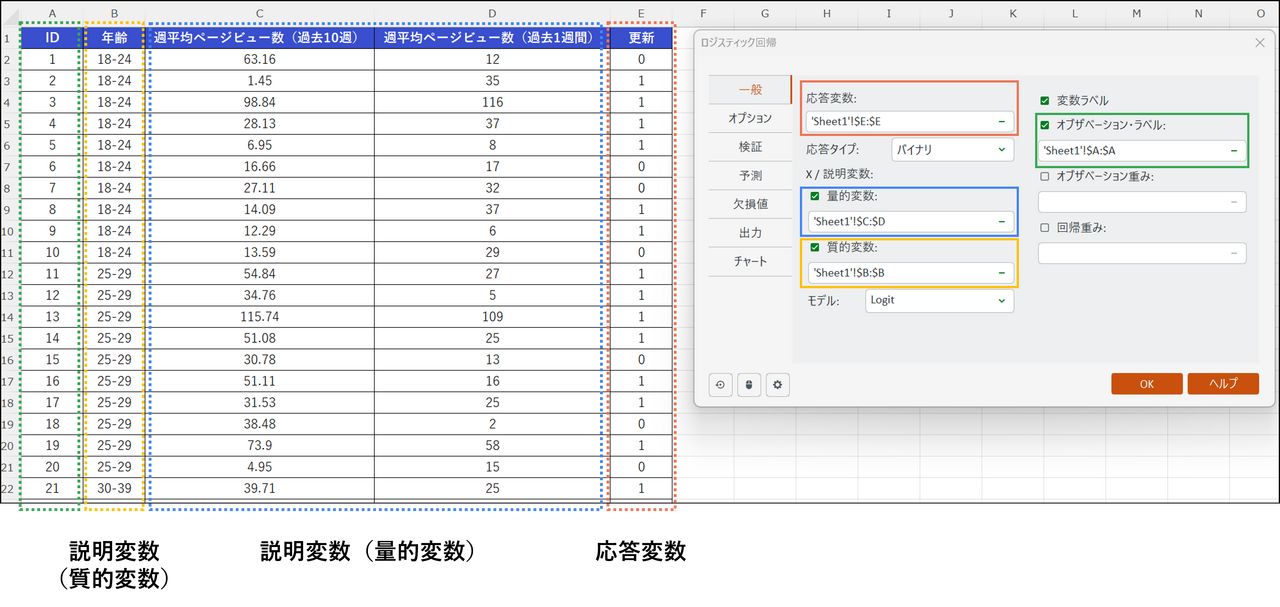Click the ヘルプ button
Screen dimensions: 1280x607
[x=1223, y=384]
